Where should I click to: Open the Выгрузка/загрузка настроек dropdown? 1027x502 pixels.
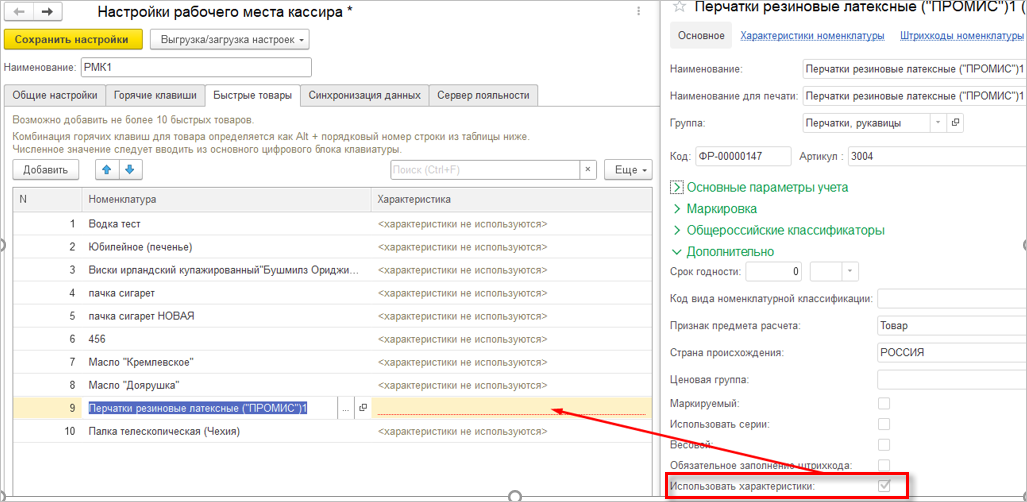pos(229,40)
